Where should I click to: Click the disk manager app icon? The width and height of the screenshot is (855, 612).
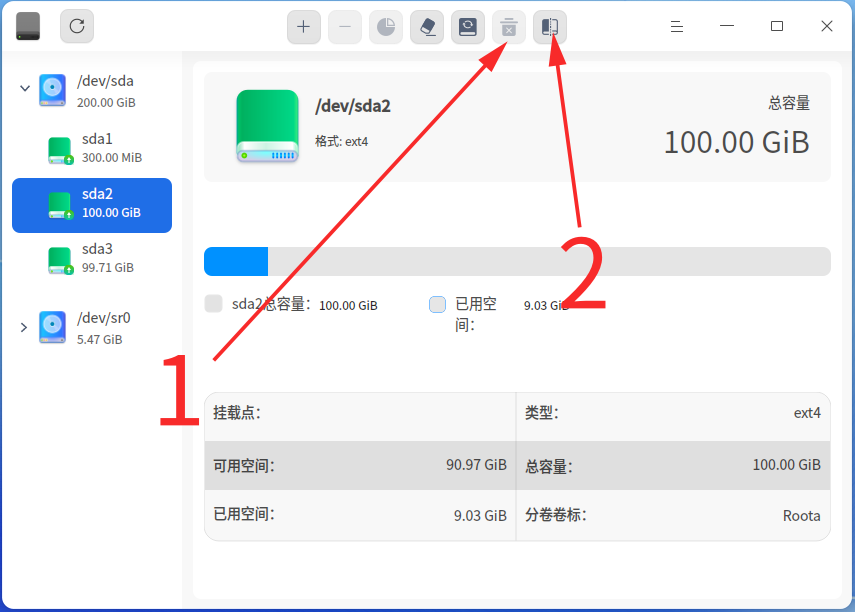[x=28, y=26]
